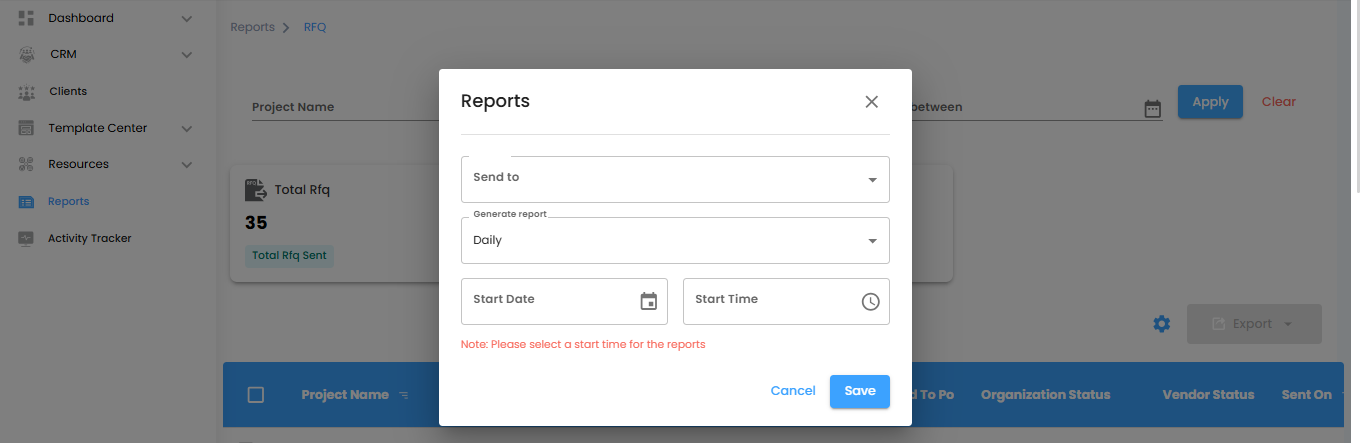Screen dimensions: 1364x443
Task: Click the Resources sidebar icon
Action: 27,164
